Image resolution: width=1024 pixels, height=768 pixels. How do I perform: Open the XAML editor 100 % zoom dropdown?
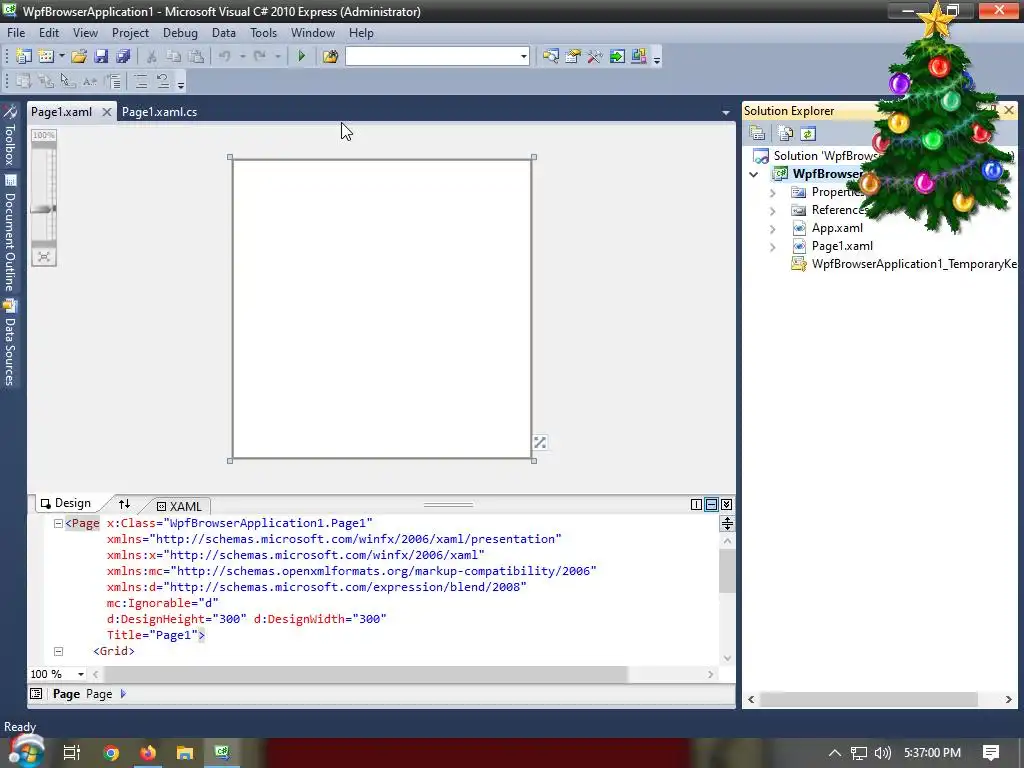click(x=81, y=674)
